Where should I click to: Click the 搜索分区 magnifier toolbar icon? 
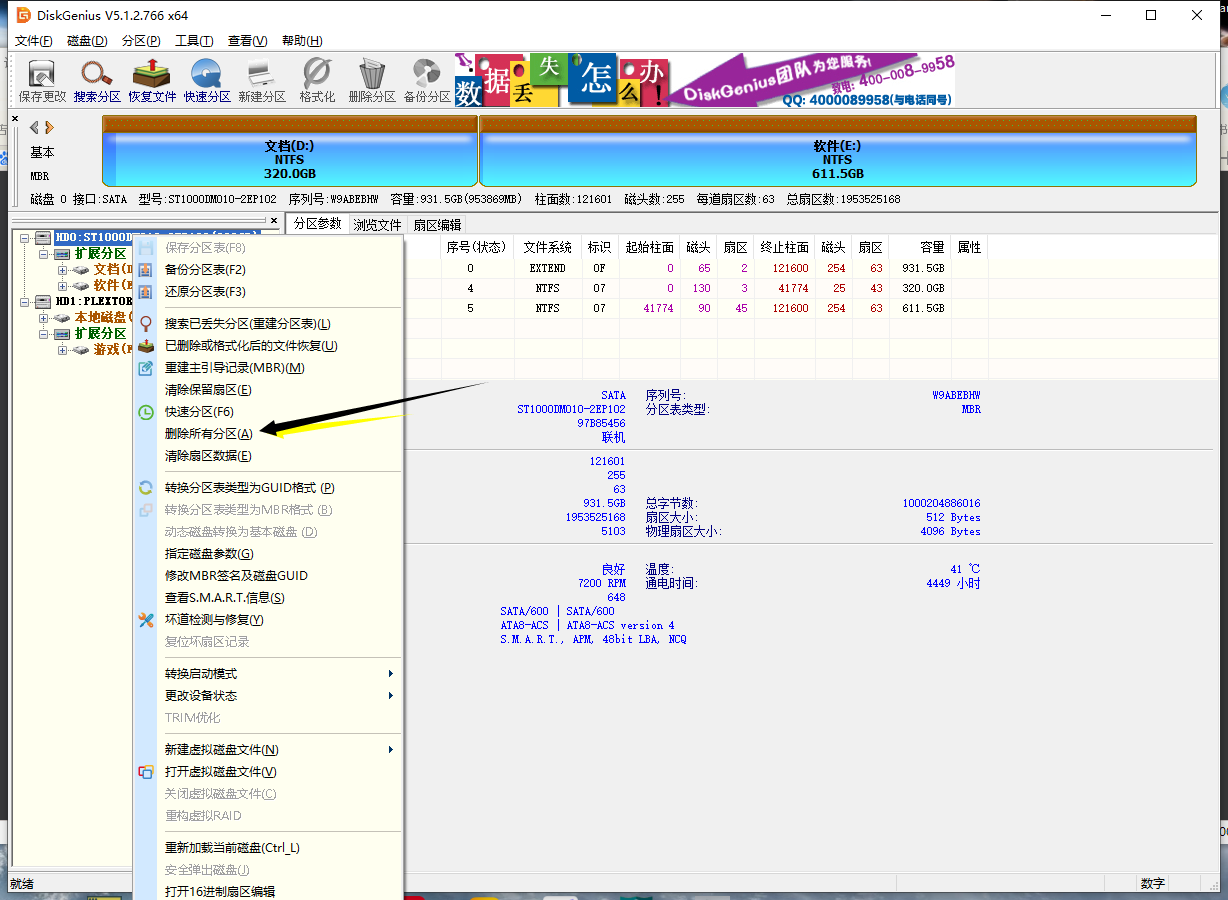pyautogui.click(x=97, y=79)
